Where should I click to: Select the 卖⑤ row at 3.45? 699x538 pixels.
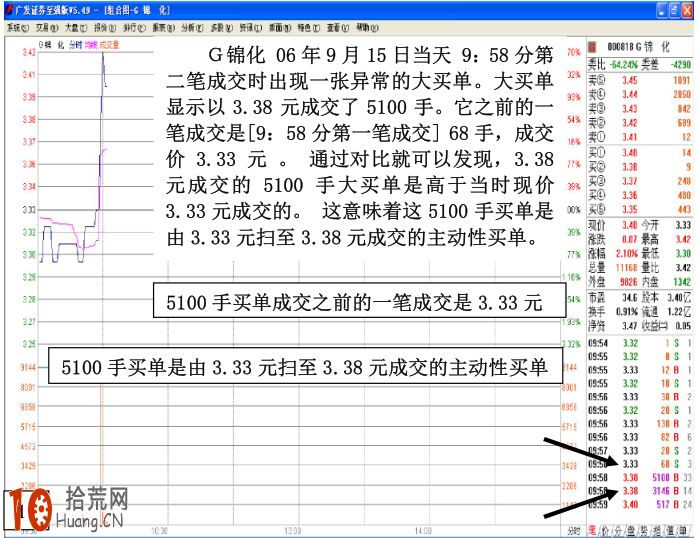(639, 80)
